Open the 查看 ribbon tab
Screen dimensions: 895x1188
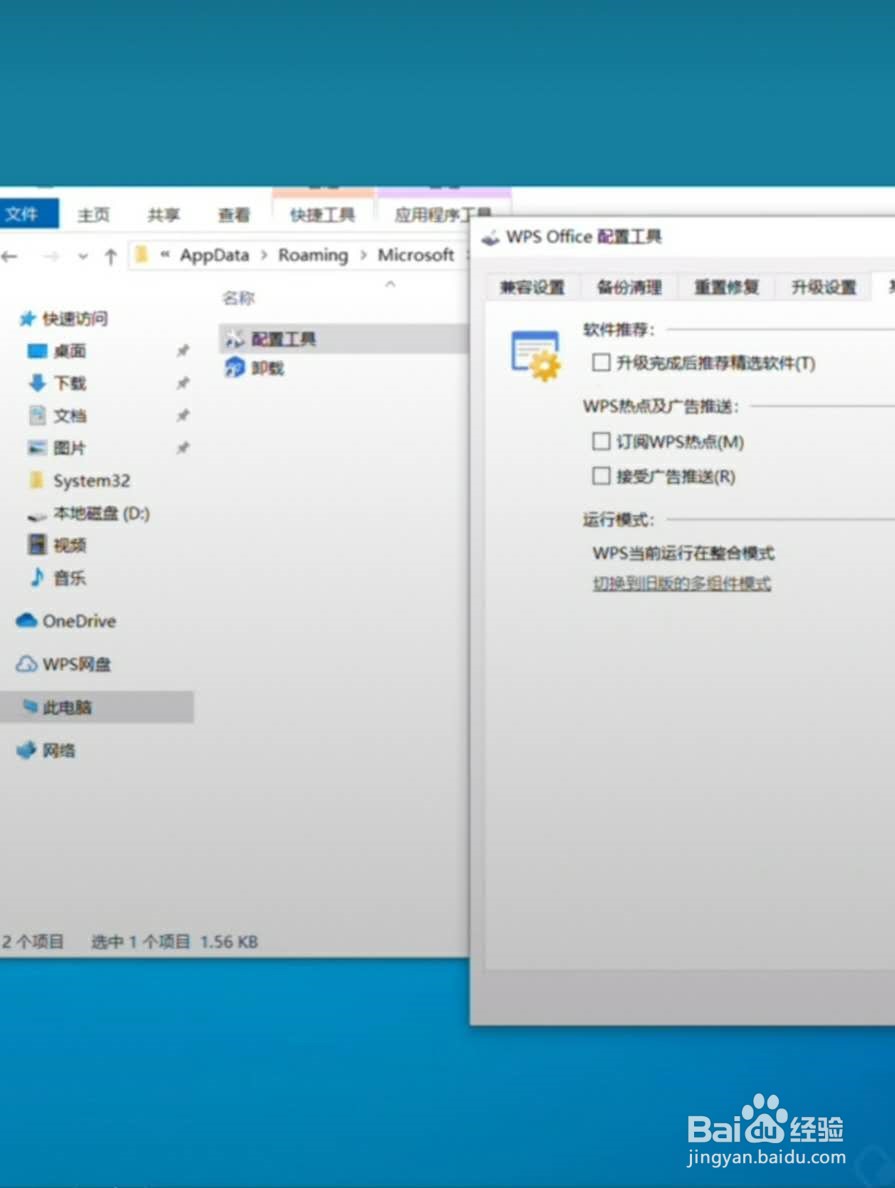[234, 214]
